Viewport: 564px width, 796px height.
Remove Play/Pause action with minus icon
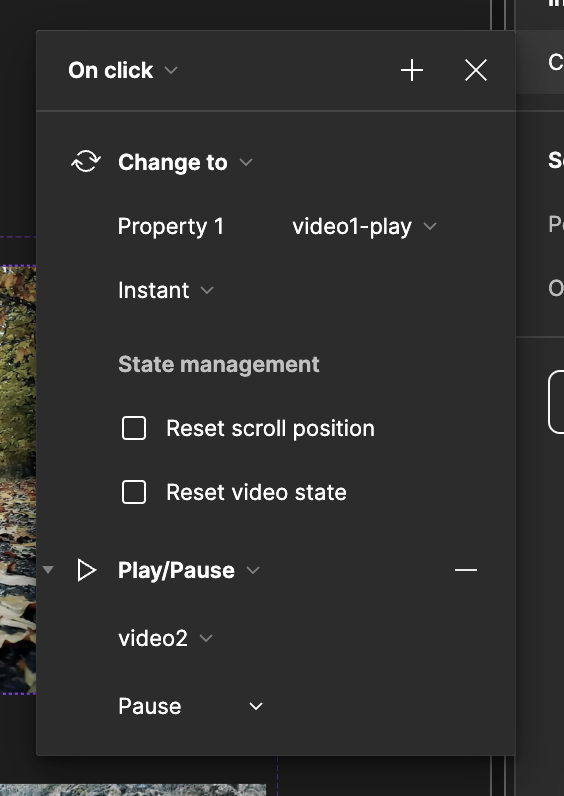click(x=466, y=570)
